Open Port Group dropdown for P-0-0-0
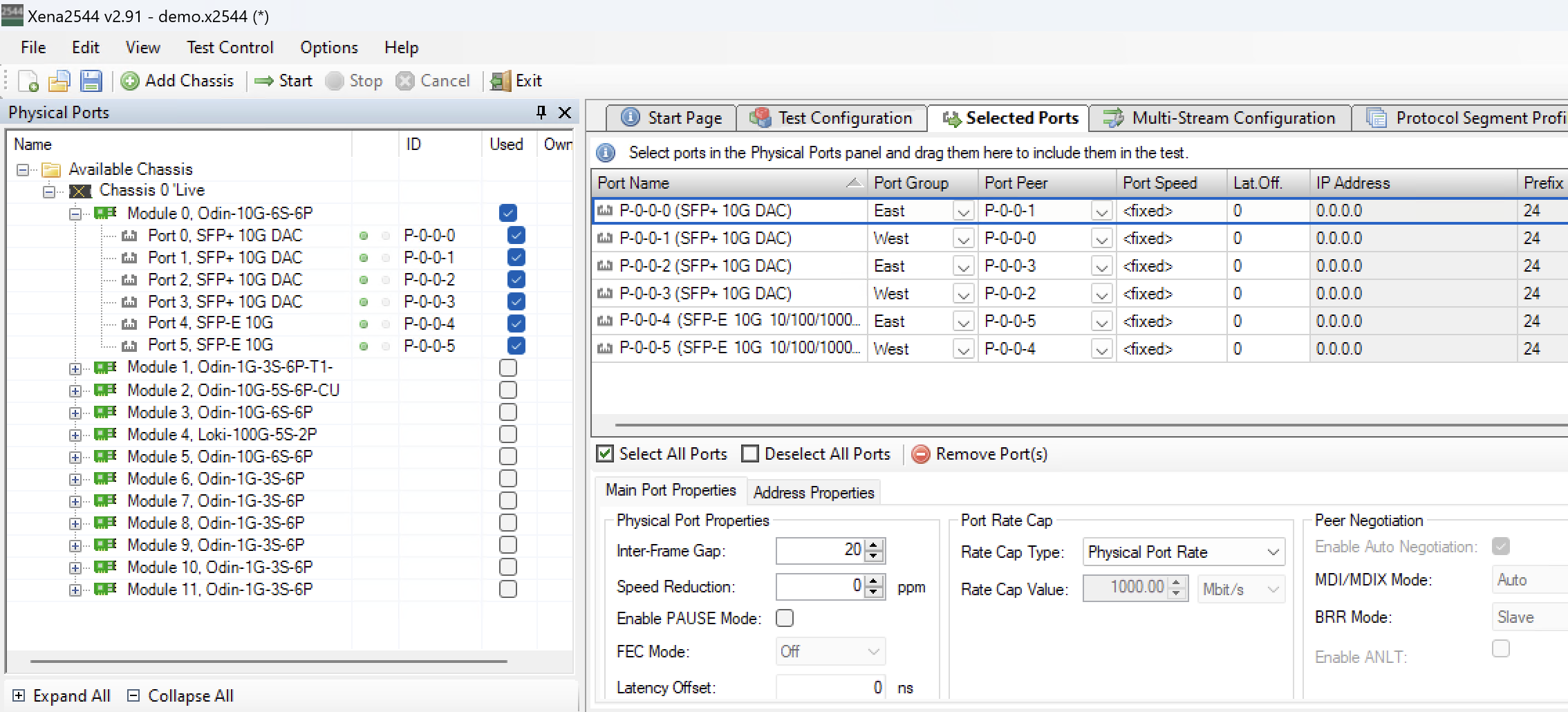 (x=963, y=211)
